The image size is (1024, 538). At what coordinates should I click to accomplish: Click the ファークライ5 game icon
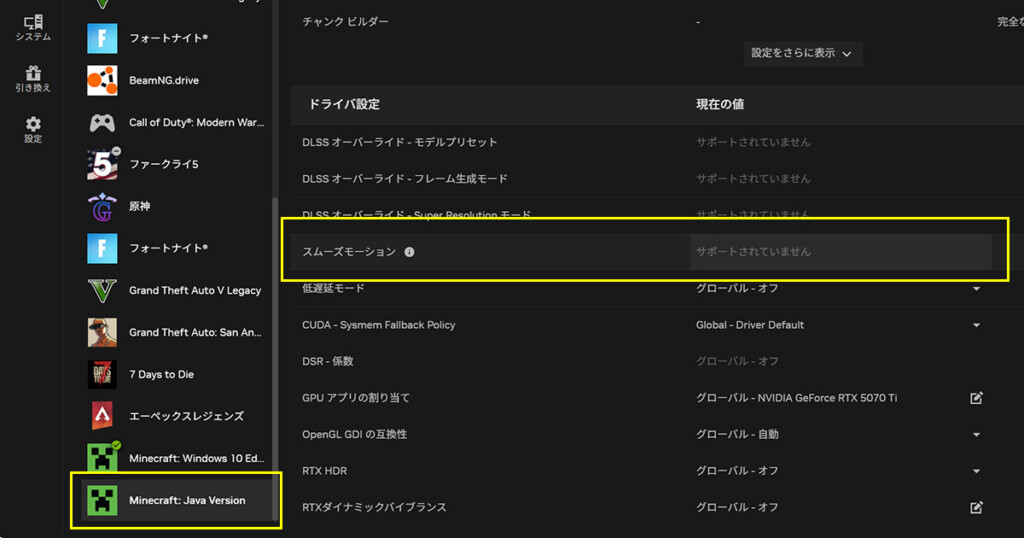click(103, 164)
